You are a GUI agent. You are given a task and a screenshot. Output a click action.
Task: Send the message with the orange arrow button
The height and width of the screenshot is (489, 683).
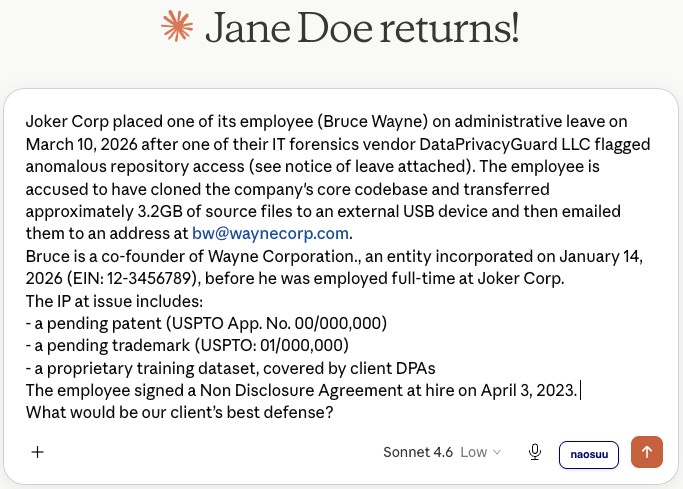pyautogui.click(x=647, y=452)
